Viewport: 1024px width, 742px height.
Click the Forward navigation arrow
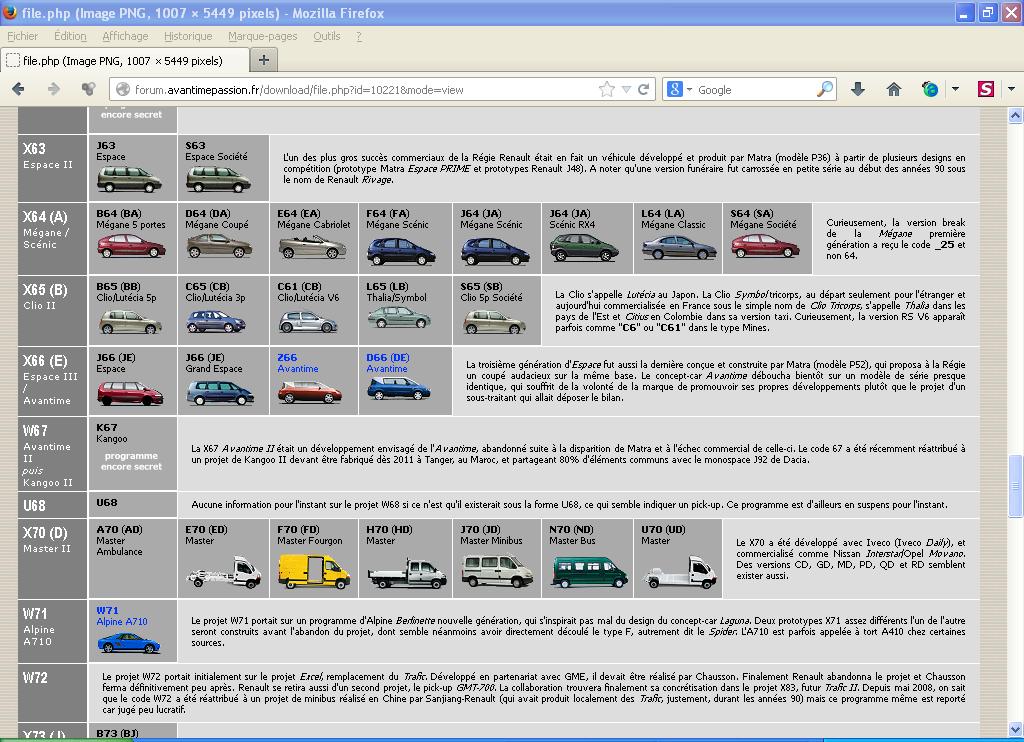(x=54, y=89)
